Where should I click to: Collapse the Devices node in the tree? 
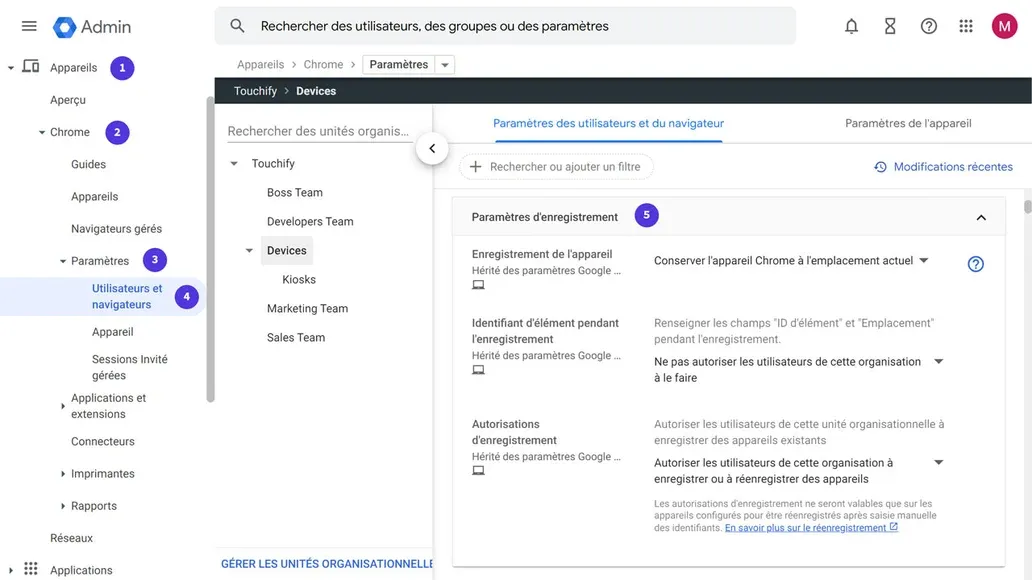coord(248,250)
